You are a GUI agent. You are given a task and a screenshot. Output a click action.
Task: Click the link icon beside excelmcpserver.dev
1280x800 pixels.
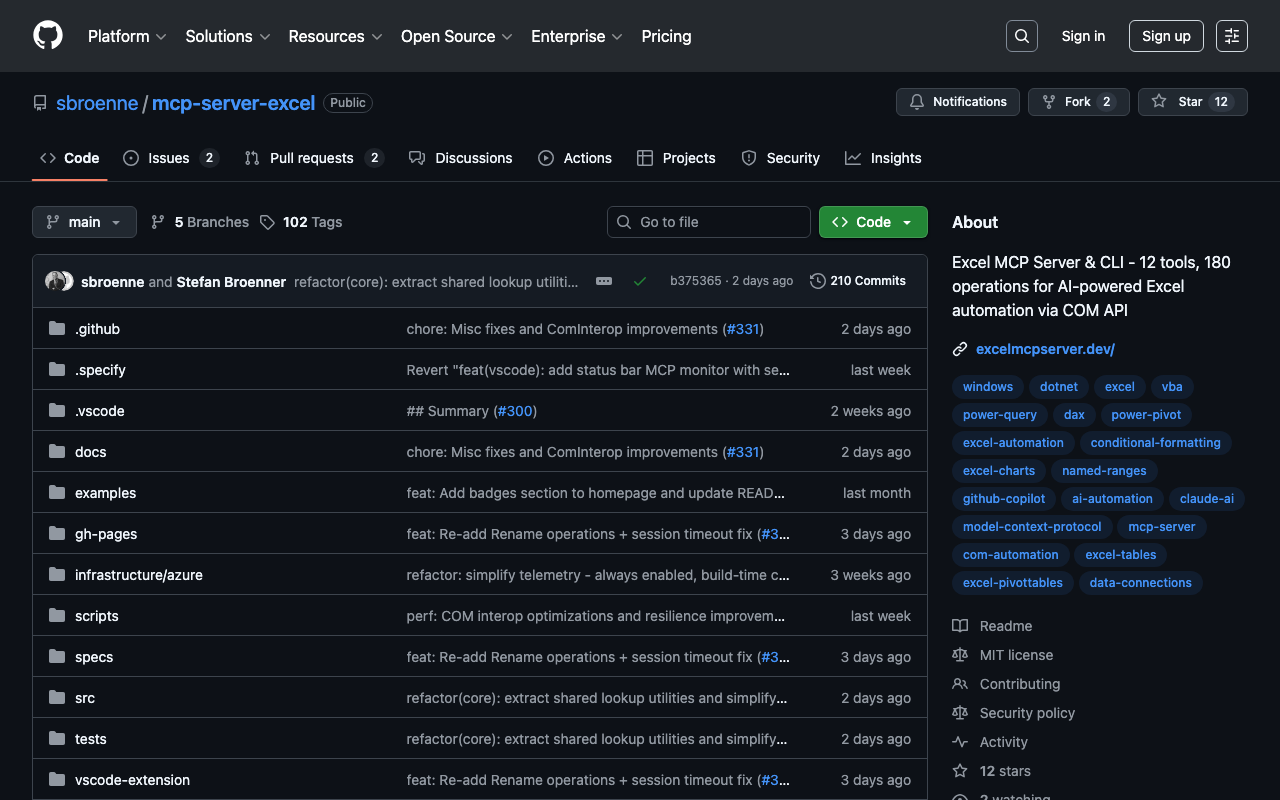coord(960,349)
